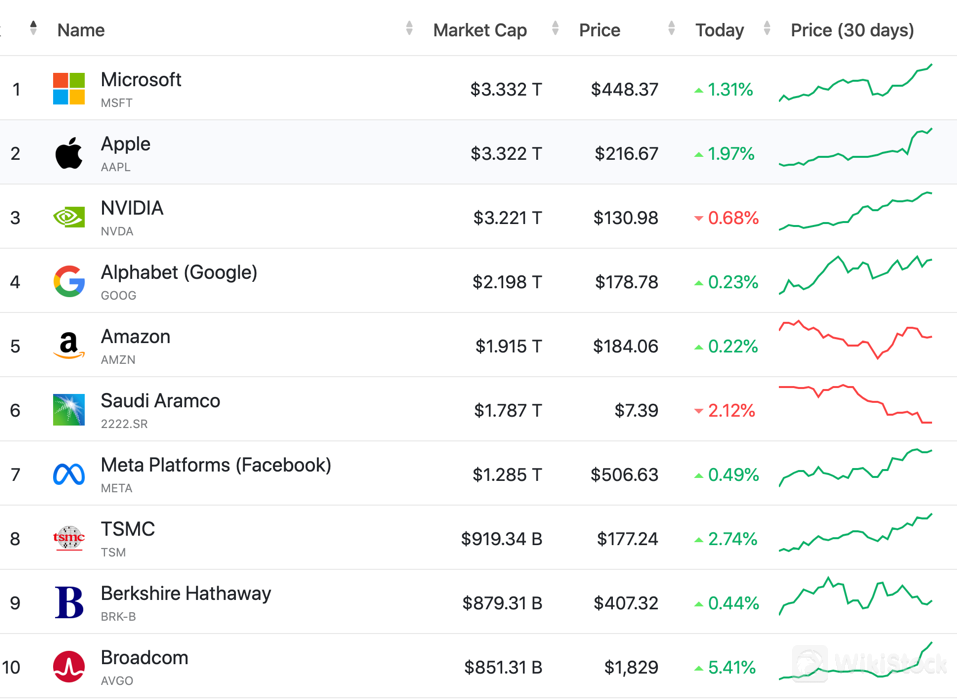Click the Apple logo icon

click(69, 154)
